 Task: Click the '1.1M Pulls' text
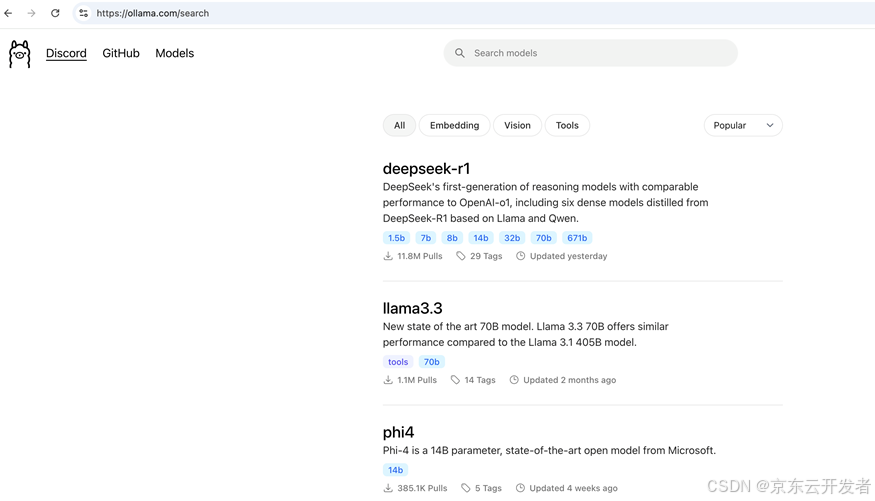click(x=417, y=380)
